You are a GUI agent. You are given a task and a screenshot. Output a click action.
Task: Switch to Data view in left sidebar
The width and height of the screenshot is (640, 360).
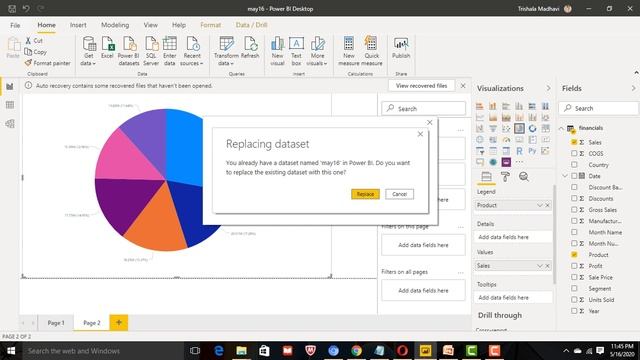click(10, 105)
